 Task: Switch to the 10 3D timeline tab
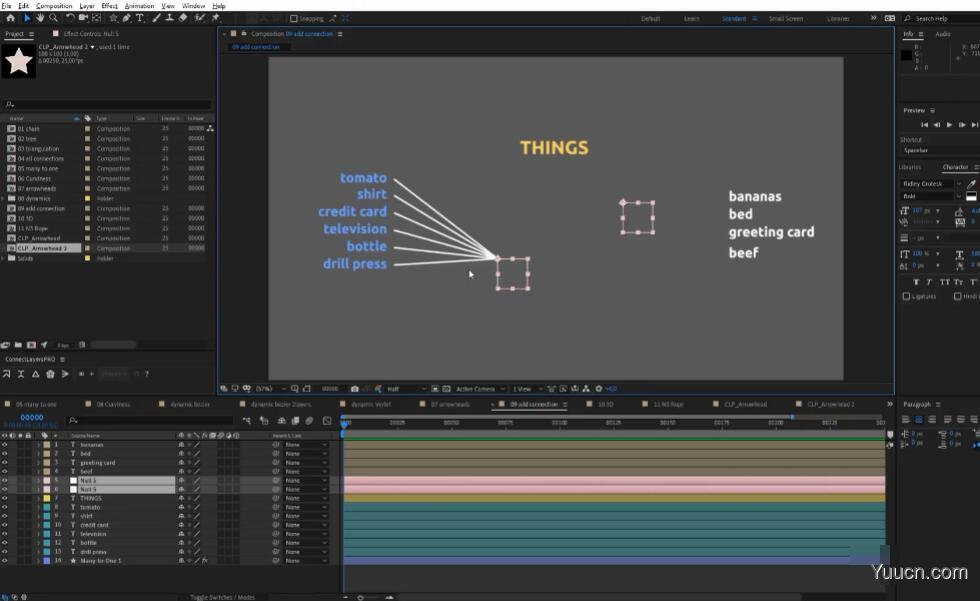[605, 405]
